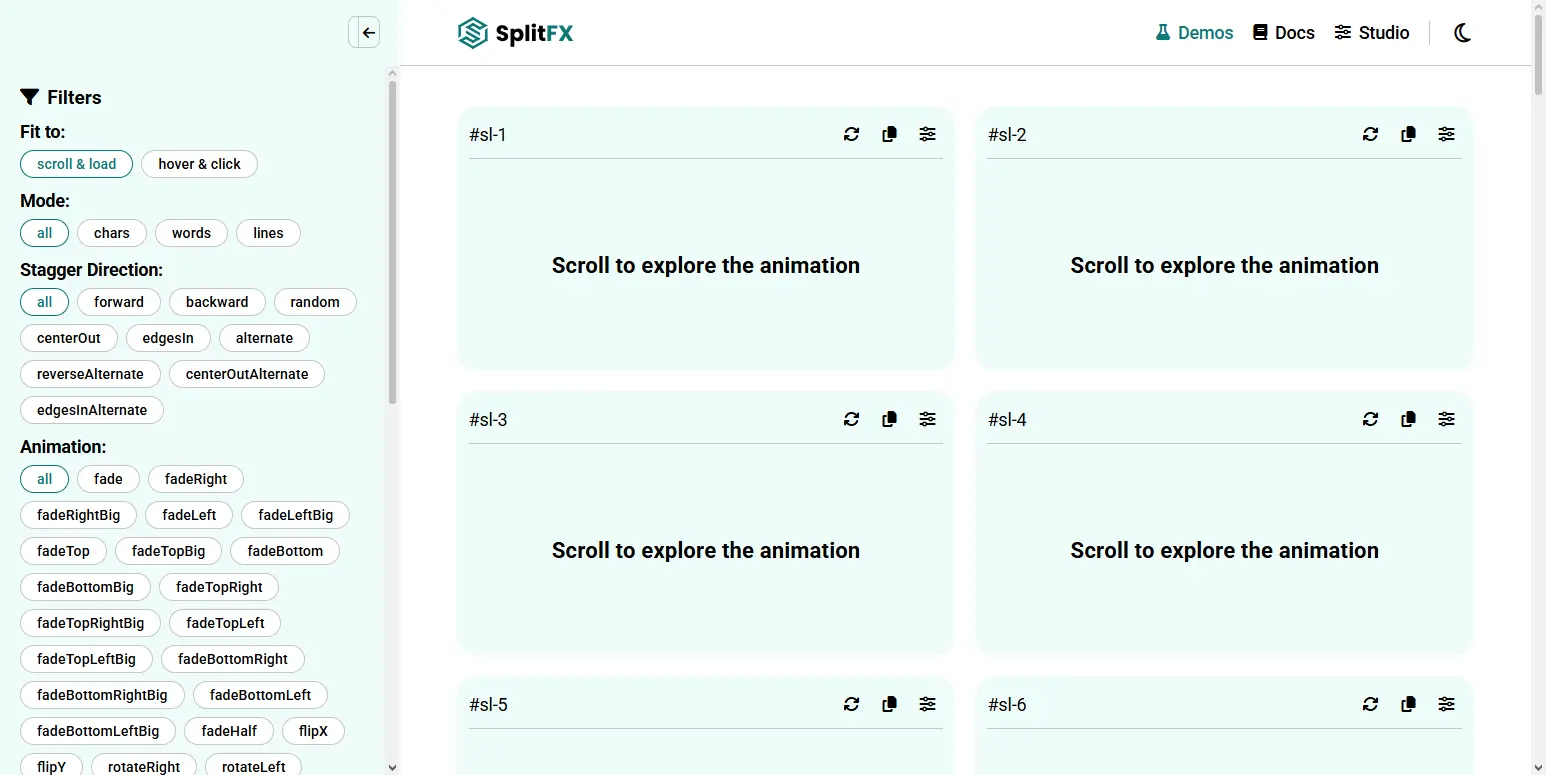Click the SplitFX logo

pyautogui.click(x=515, y=33)
